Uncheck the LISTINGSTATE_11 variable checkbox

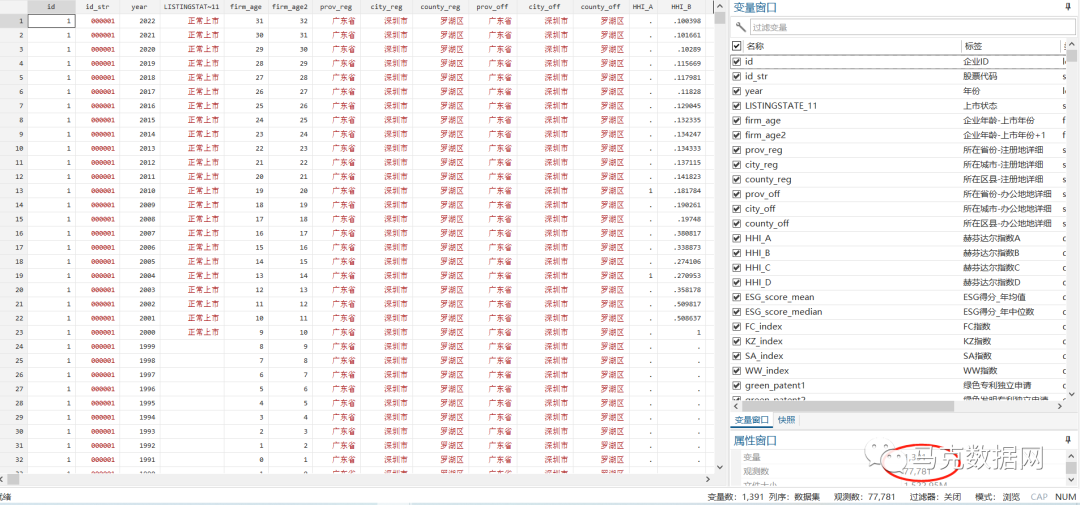point(736,105)
